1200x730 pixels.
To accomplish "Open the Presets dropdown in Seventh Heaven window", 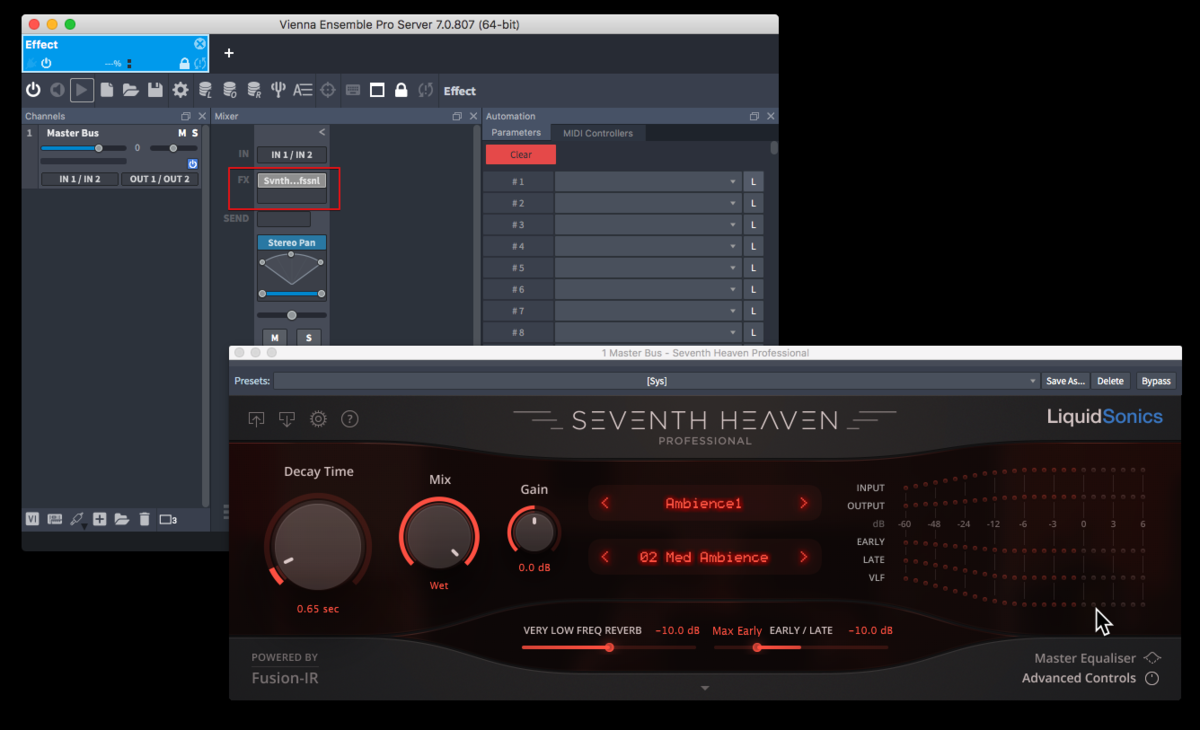I will tap(657, 381).
